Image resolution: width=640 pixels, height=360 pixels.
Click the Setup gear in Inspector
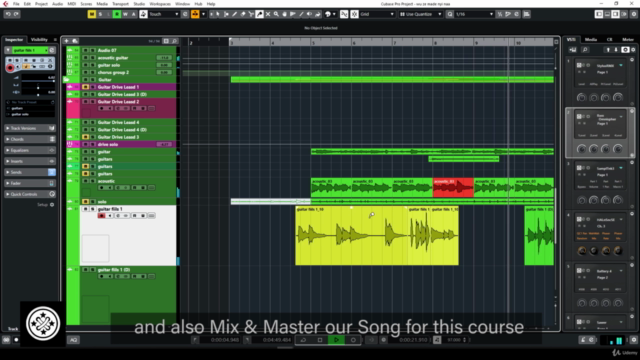pyautogui.click(x=52, y=204)
